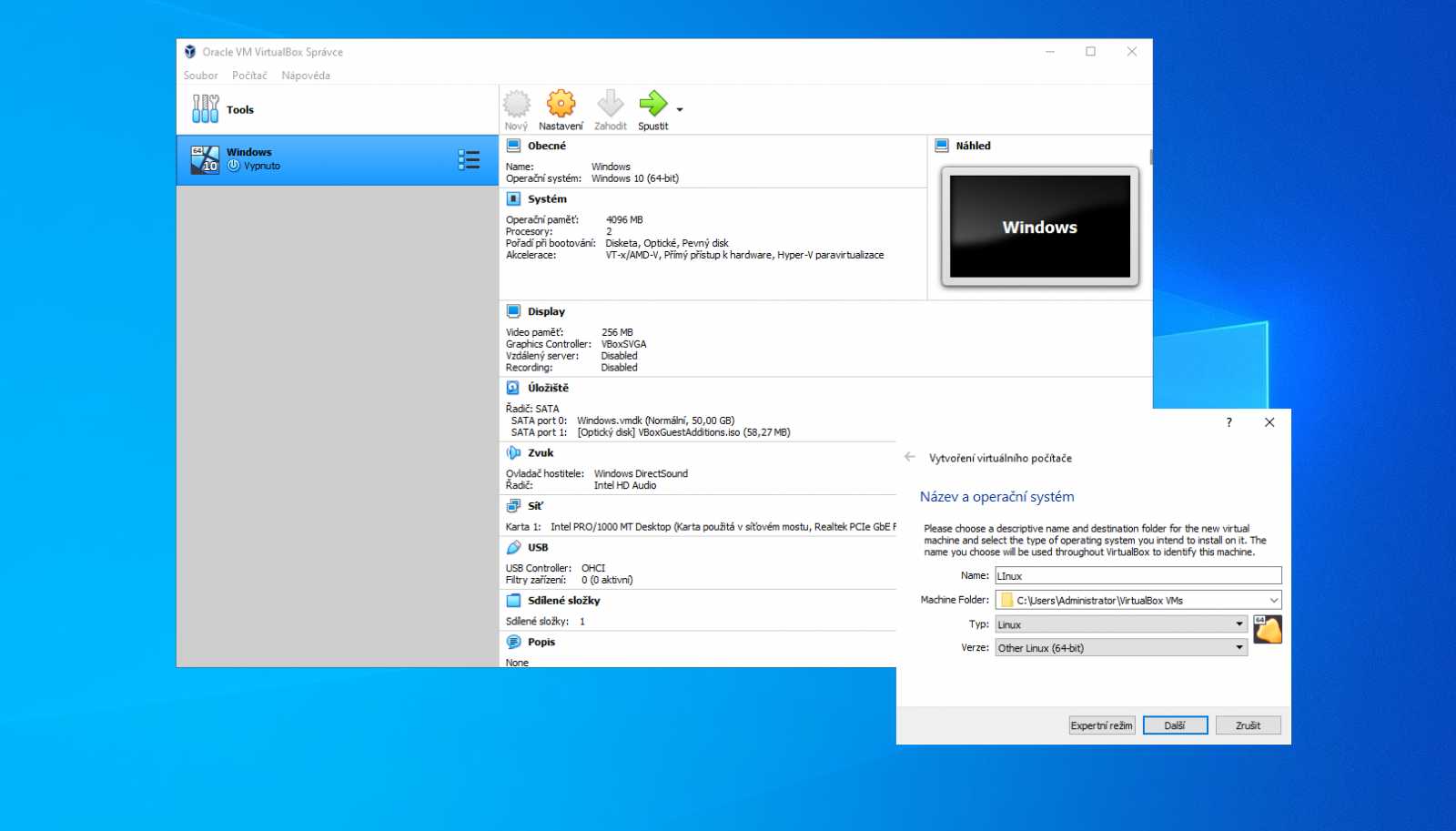Click the Expertní režim button
The width and height of the screenshot is (1456, 831).
(x=1102, y=725)
